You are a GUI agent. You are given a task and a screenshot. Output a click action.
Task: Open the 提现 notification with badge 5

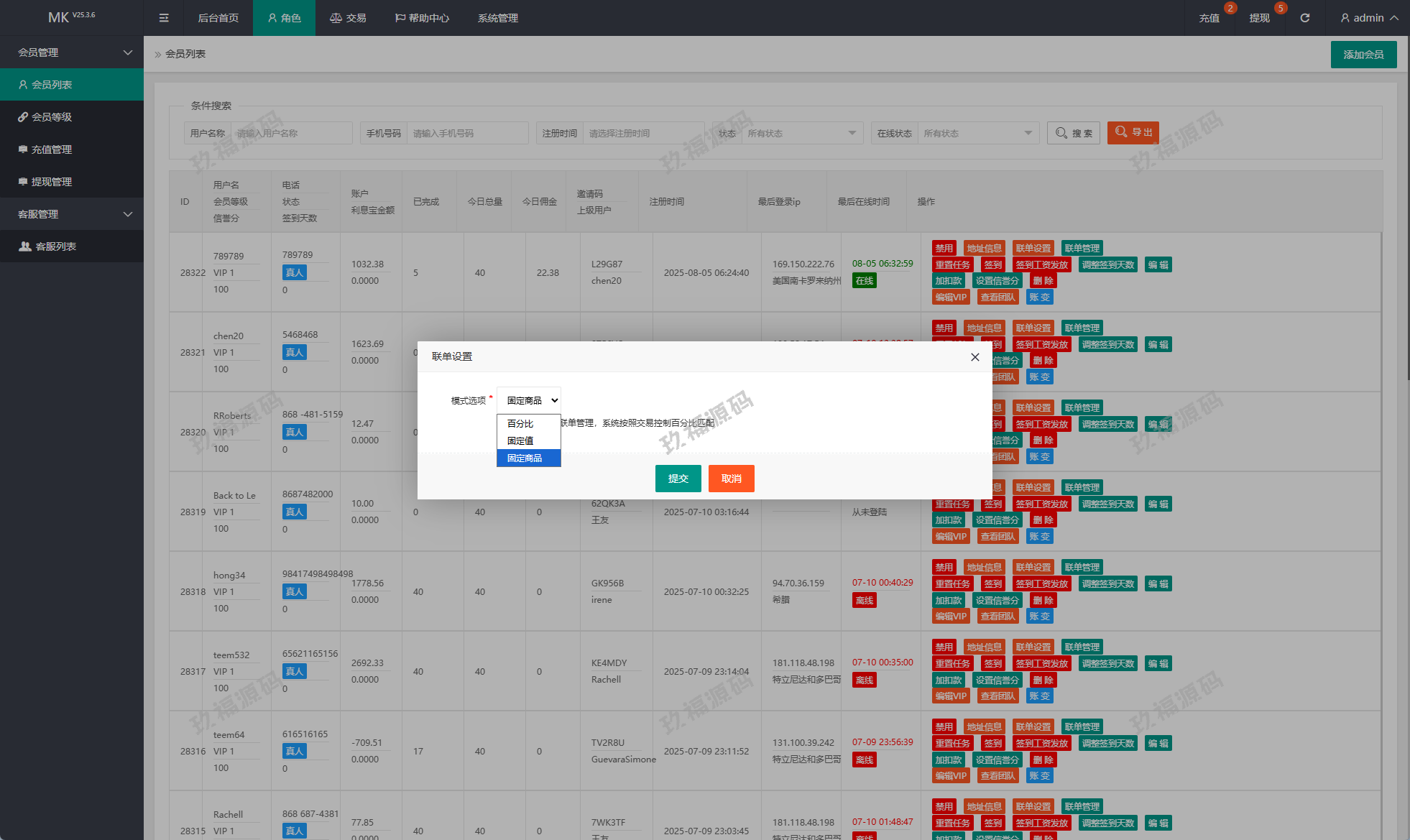[x=1259, y=18]
